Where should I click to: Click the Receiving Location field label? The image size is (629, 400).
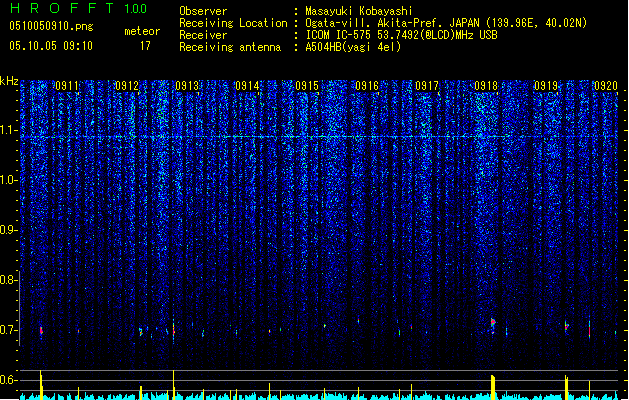coord(233,23)
